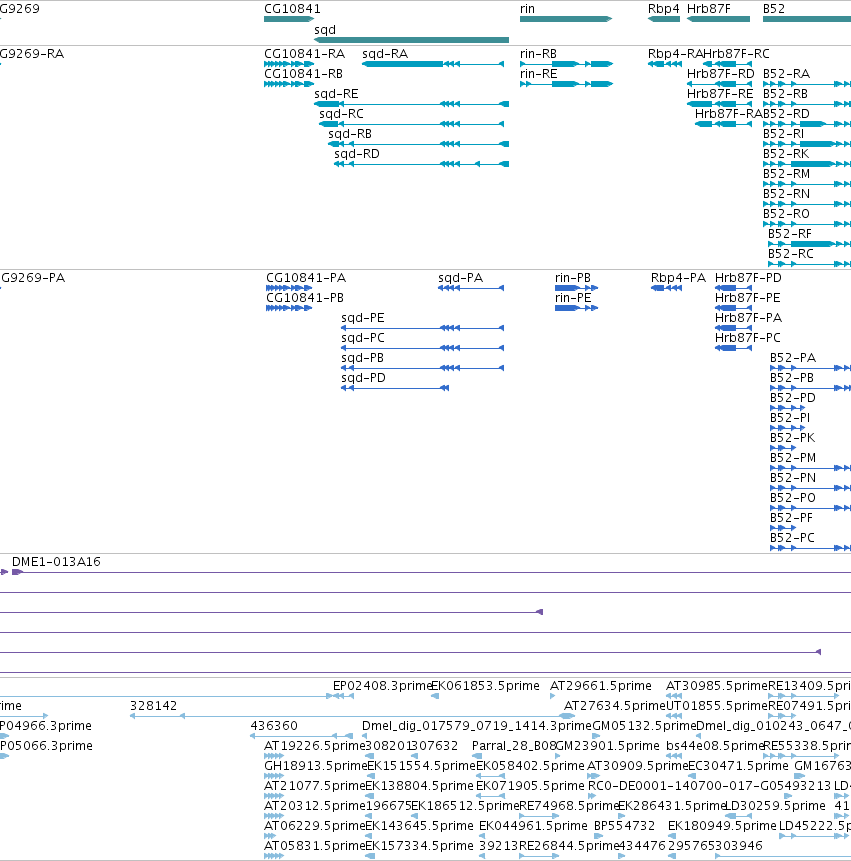Select the sqd-RD transcript label

pyautogui.click(x=357, y=154)
